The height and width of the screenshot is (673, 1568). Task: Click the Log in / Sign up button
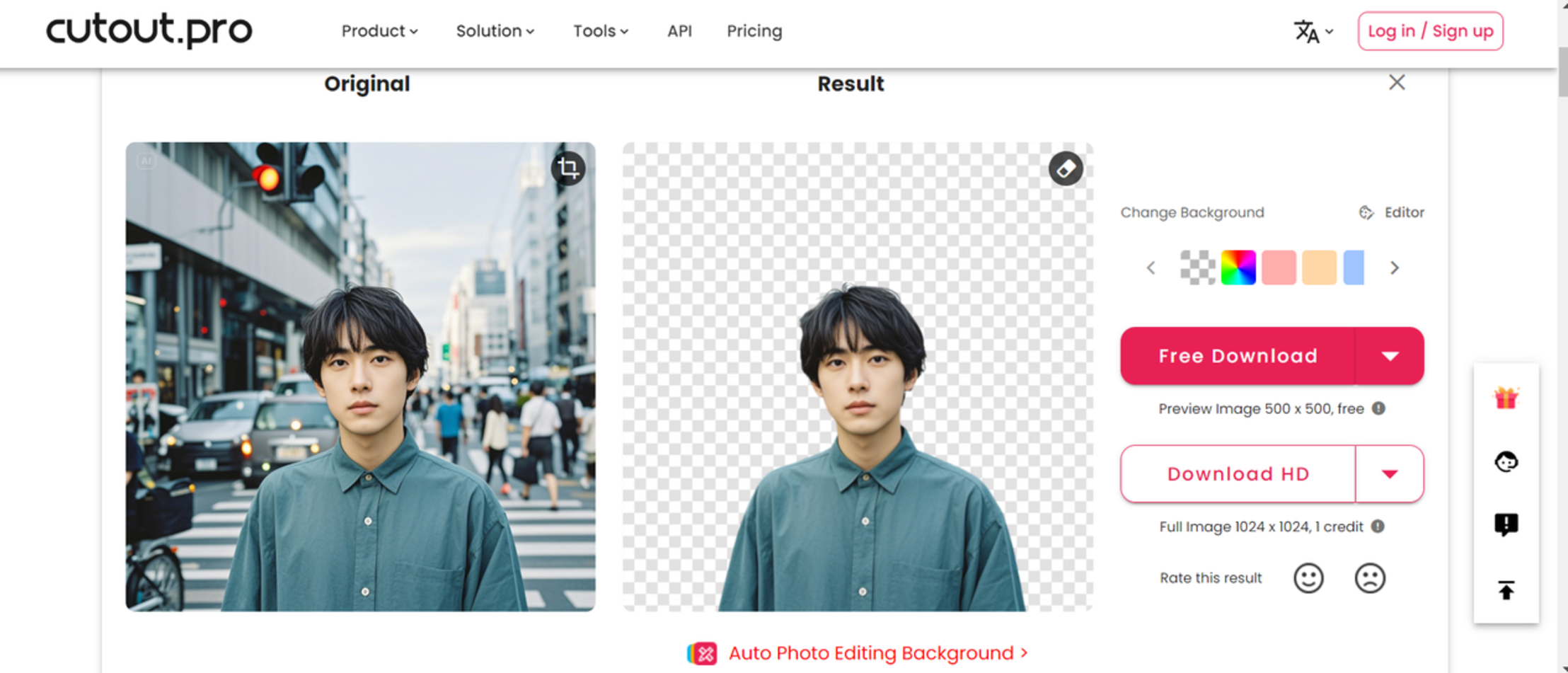coord(1430,31)
